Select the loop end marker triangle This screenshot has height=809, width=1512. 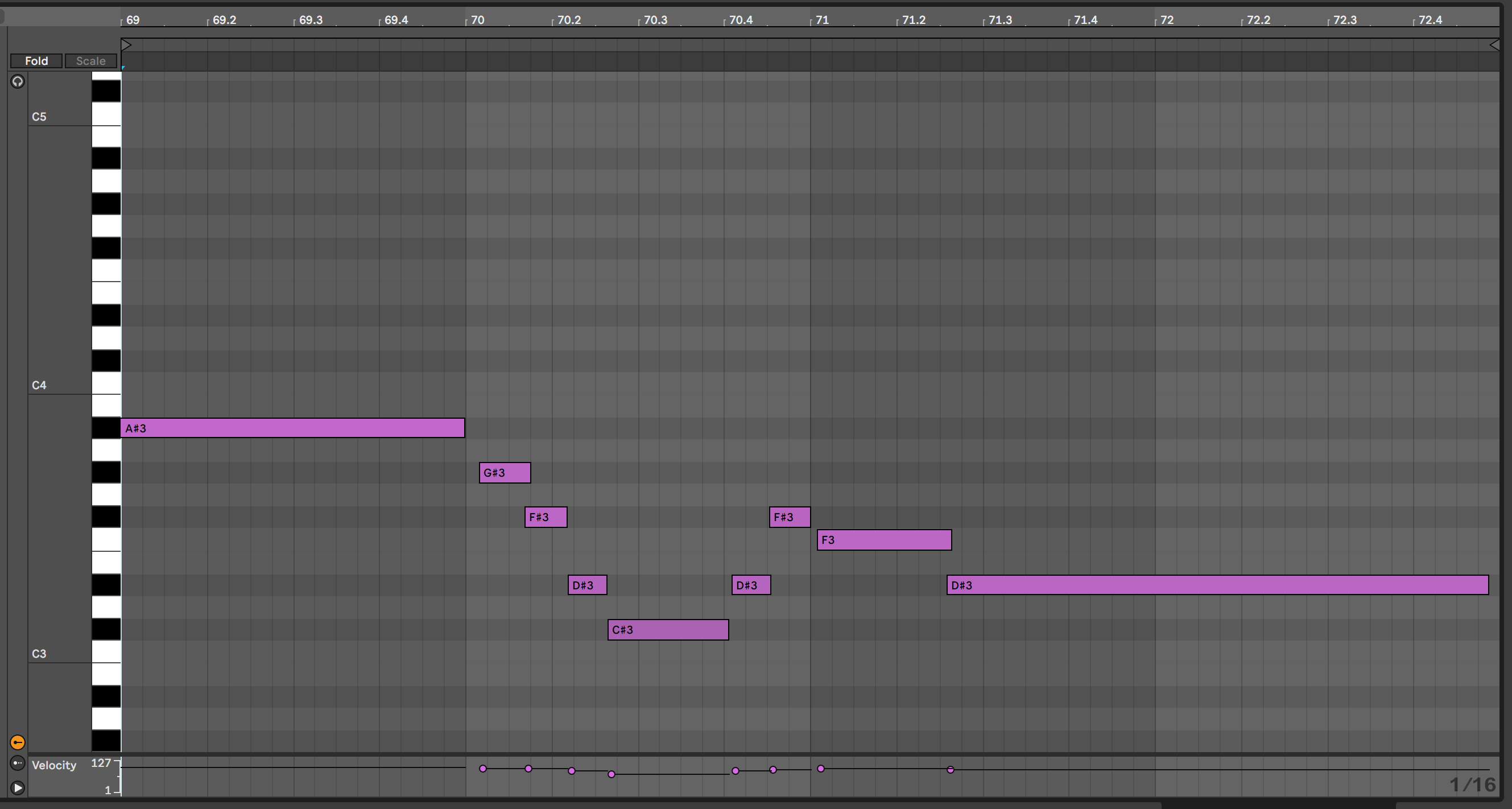coord(1494,44)
